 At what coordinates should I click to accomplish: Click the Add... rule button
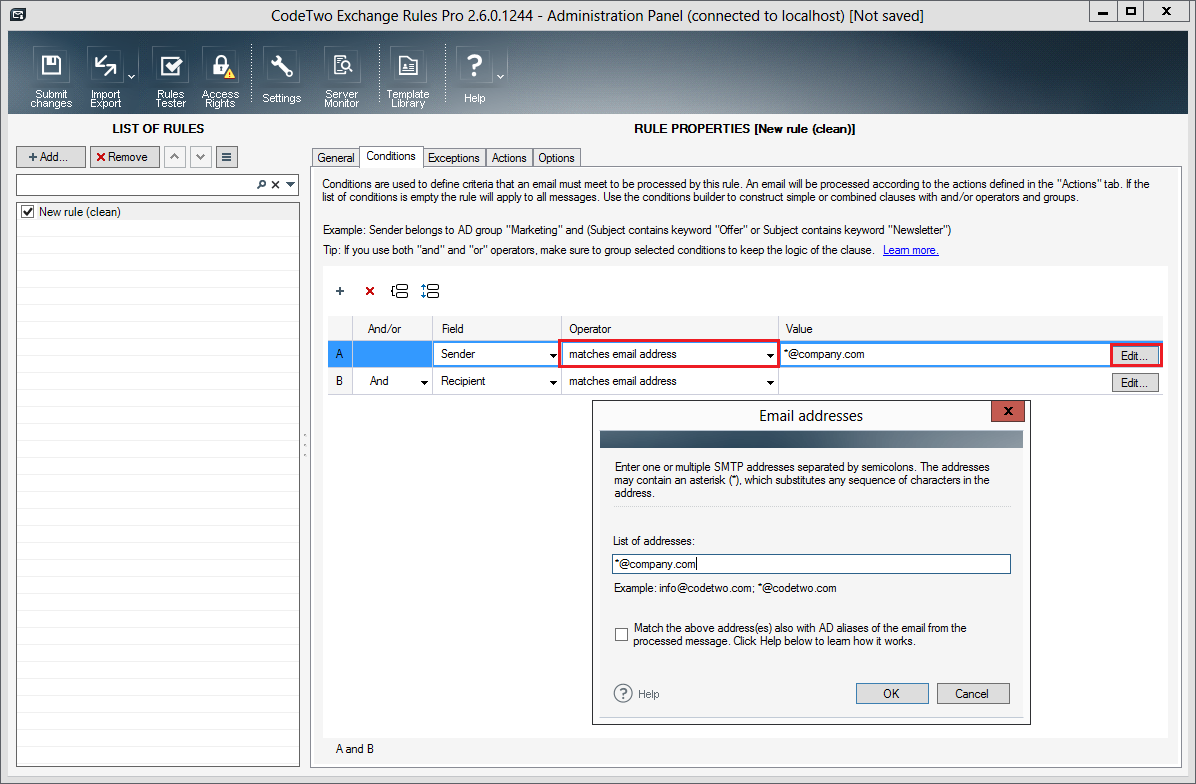coord(51,157)
